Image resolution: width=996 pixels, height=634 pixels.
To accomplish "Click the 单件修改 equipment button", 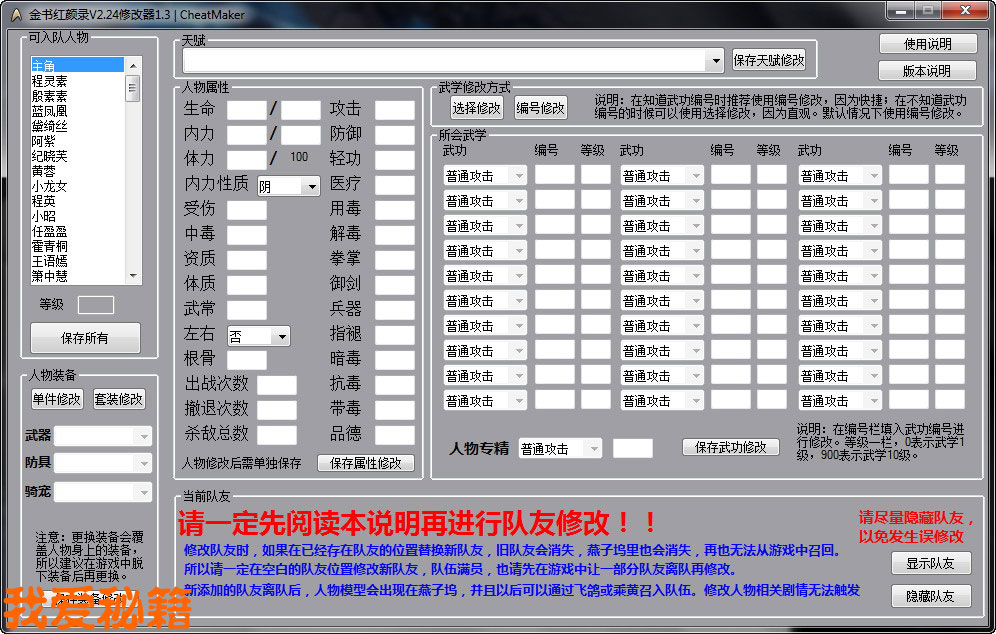I will tap(57, 399).
